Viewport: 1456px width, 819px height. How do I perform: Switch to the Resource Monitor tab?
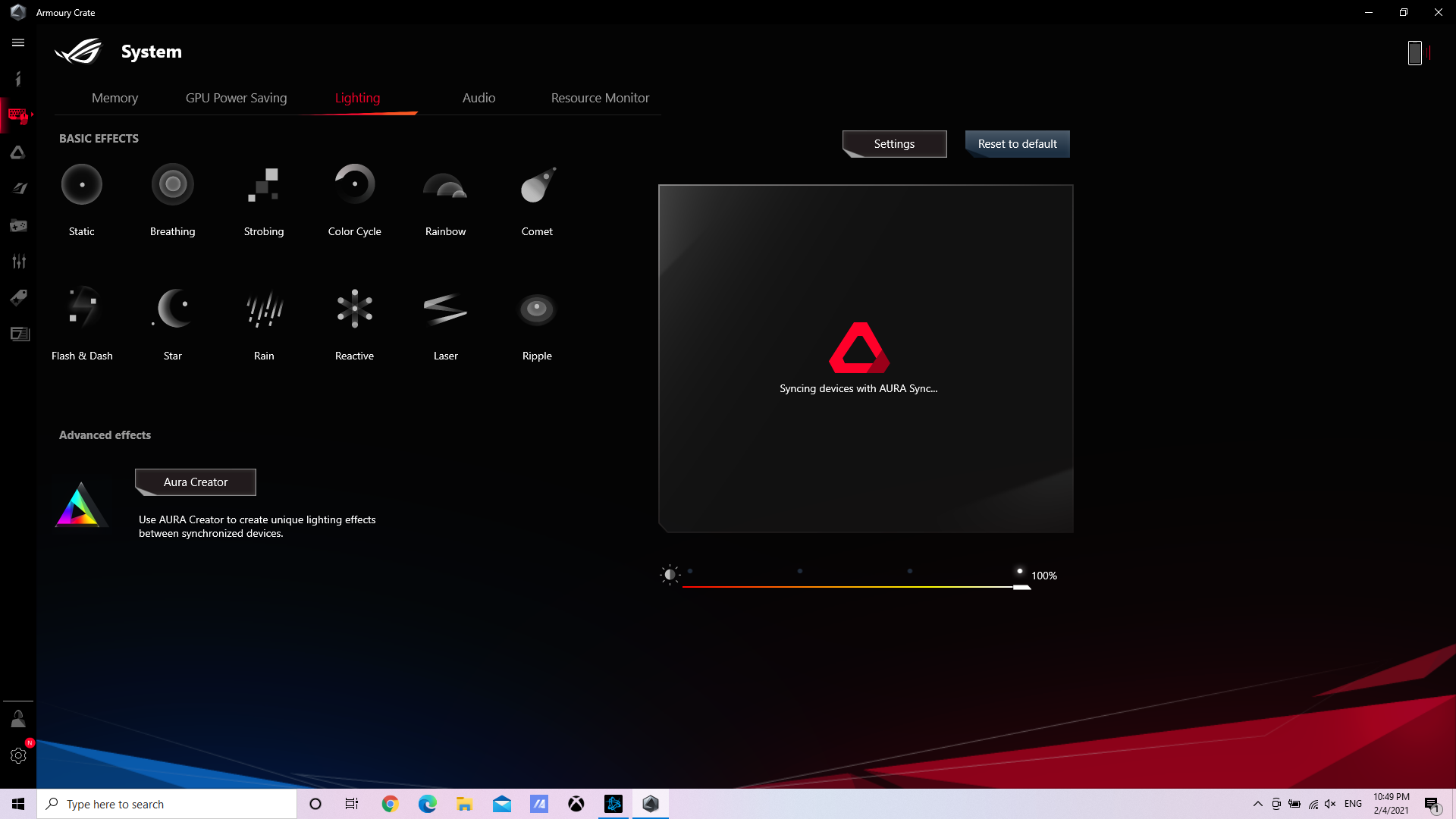point(601,98)
